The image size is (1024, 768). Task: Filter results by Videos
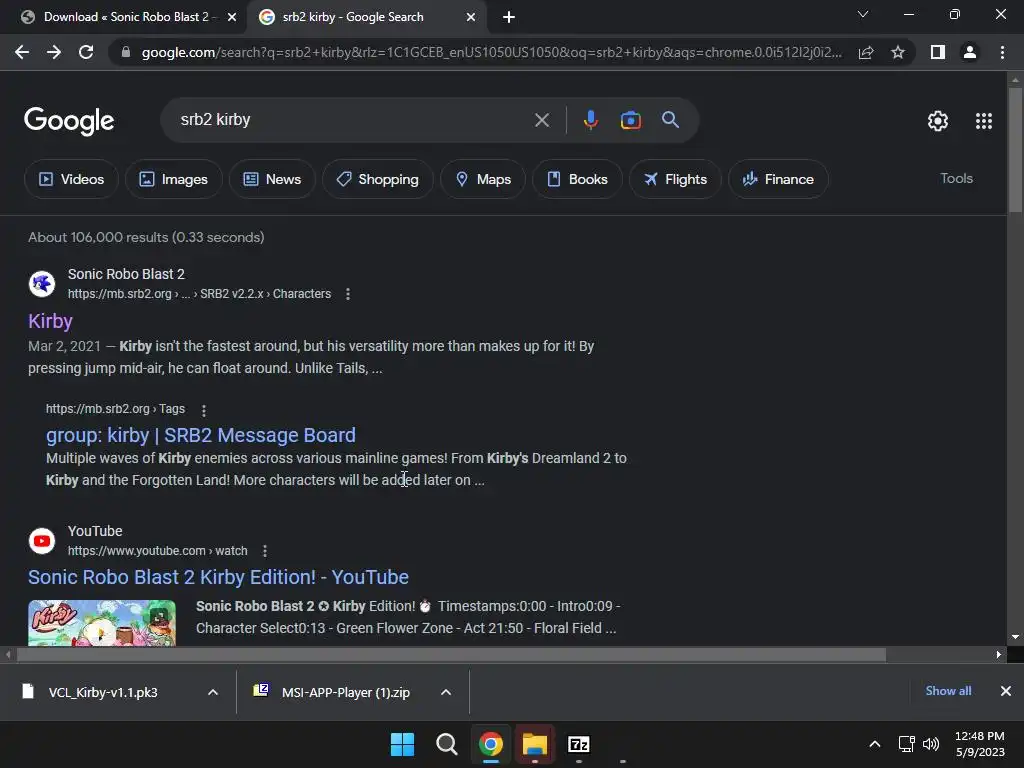pos(71,179)
